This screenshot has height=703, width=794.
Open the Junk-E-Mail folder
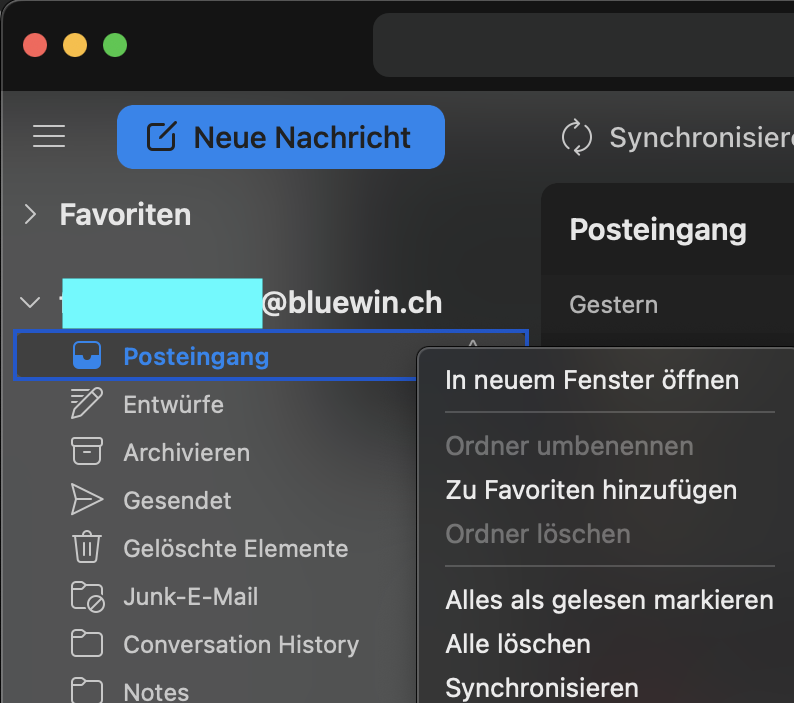191,596
